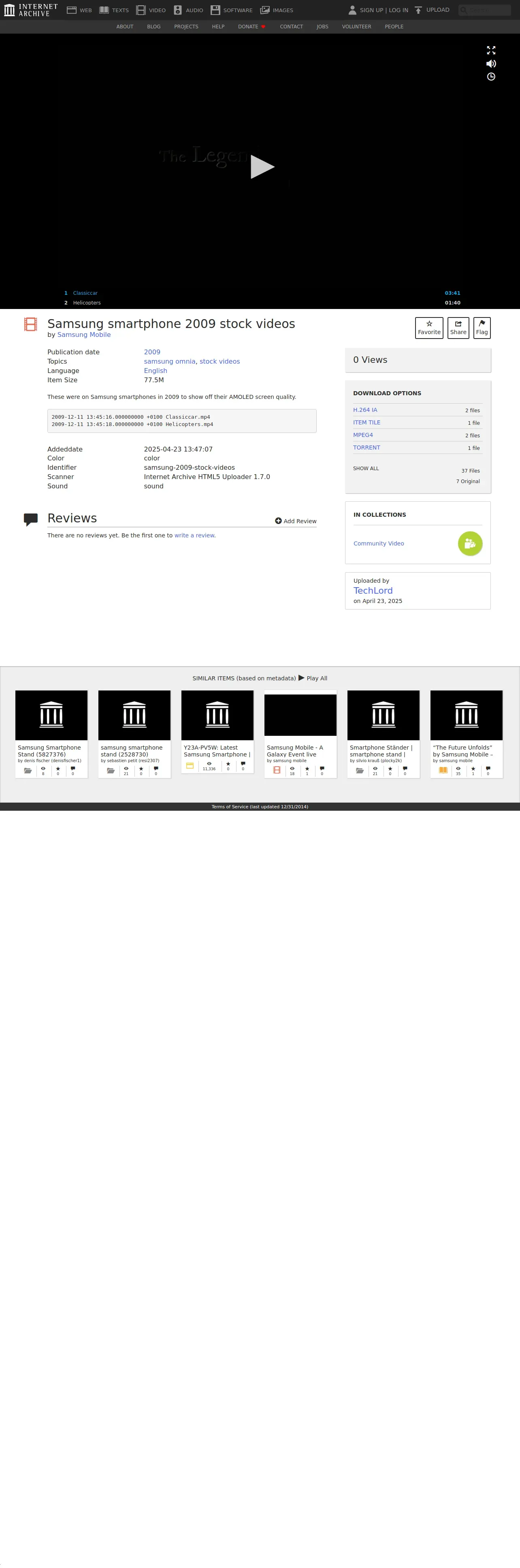Click the Add Review plus button
This screenshot has width=520, height=1568.
(x=295, y=521)
